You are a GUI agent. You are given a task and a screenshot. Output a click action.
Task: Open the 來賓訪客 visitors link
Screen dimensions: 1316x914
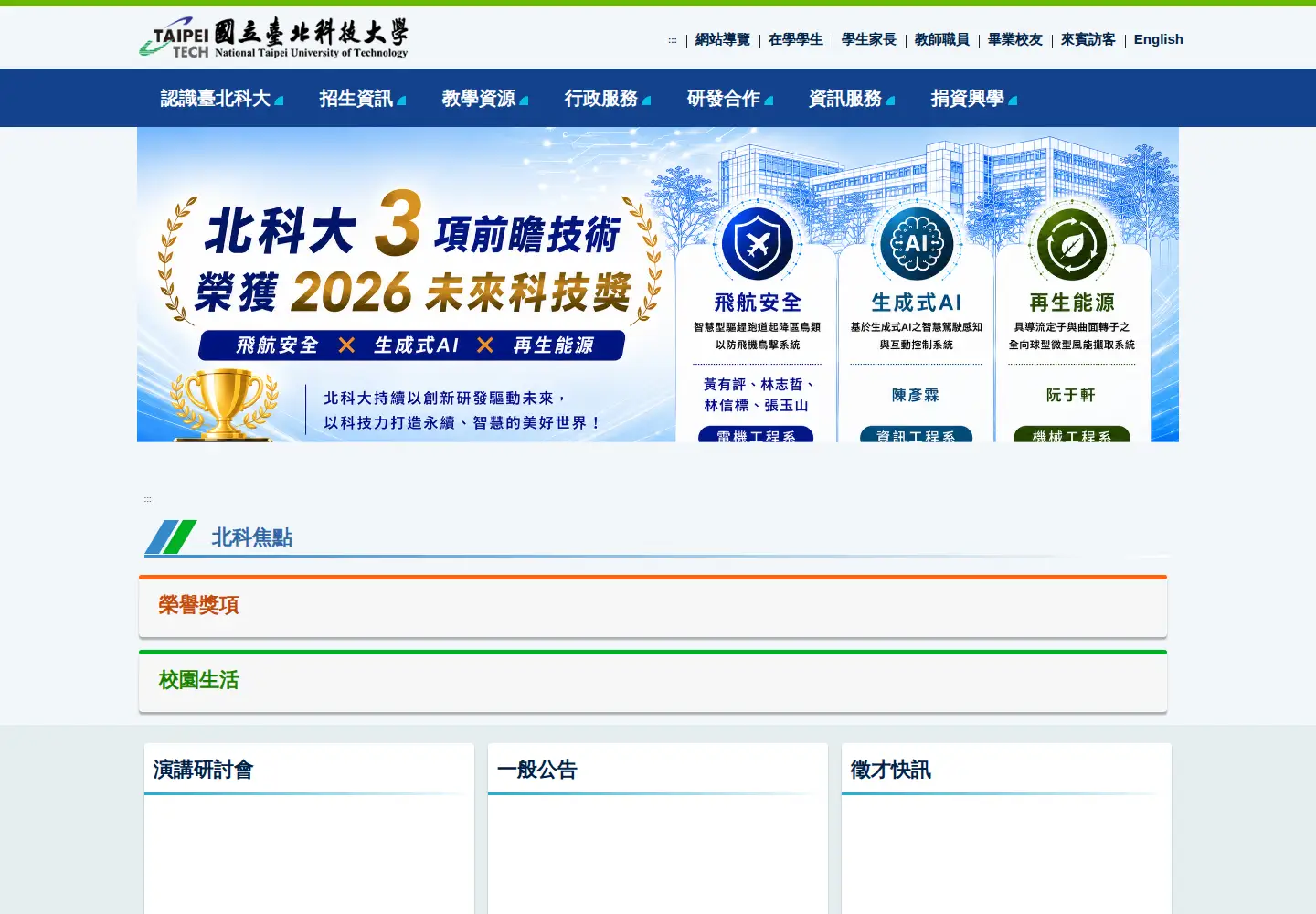click(x=1088, y=39)
